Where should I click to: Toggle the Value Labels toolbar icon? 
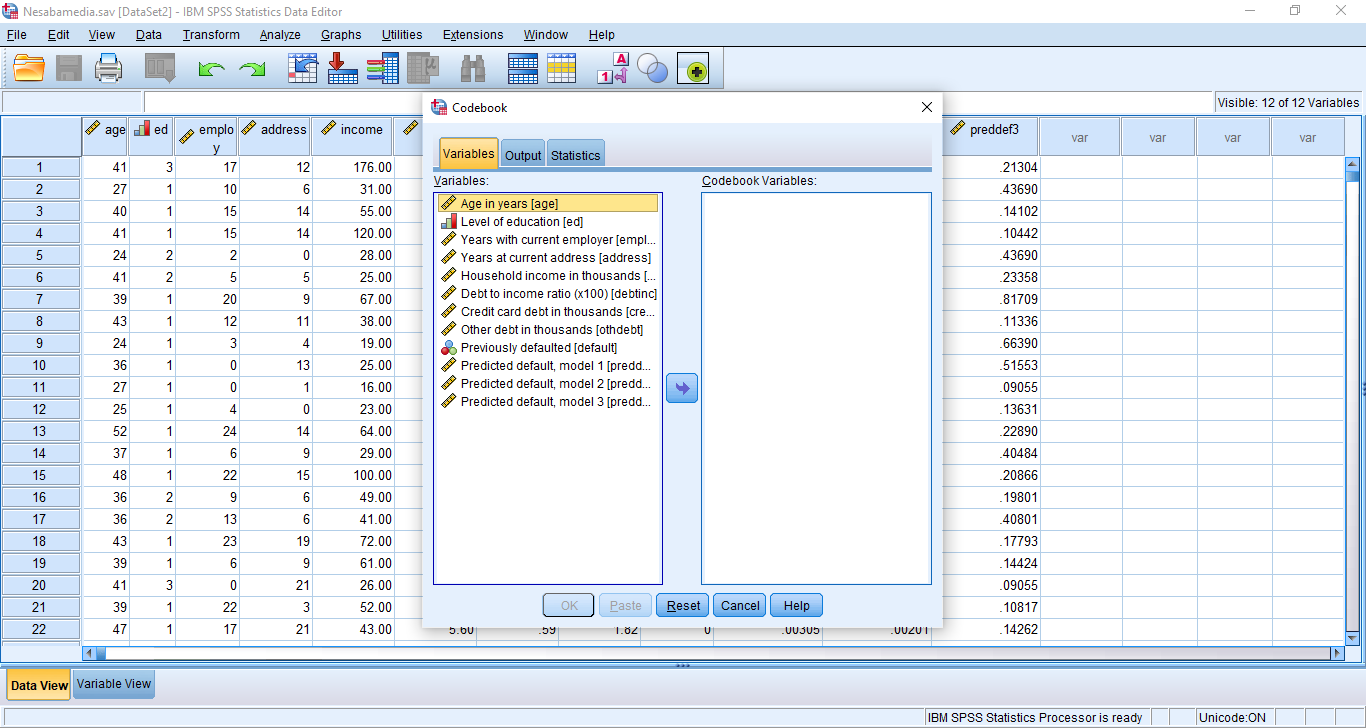tap(612, 68)
